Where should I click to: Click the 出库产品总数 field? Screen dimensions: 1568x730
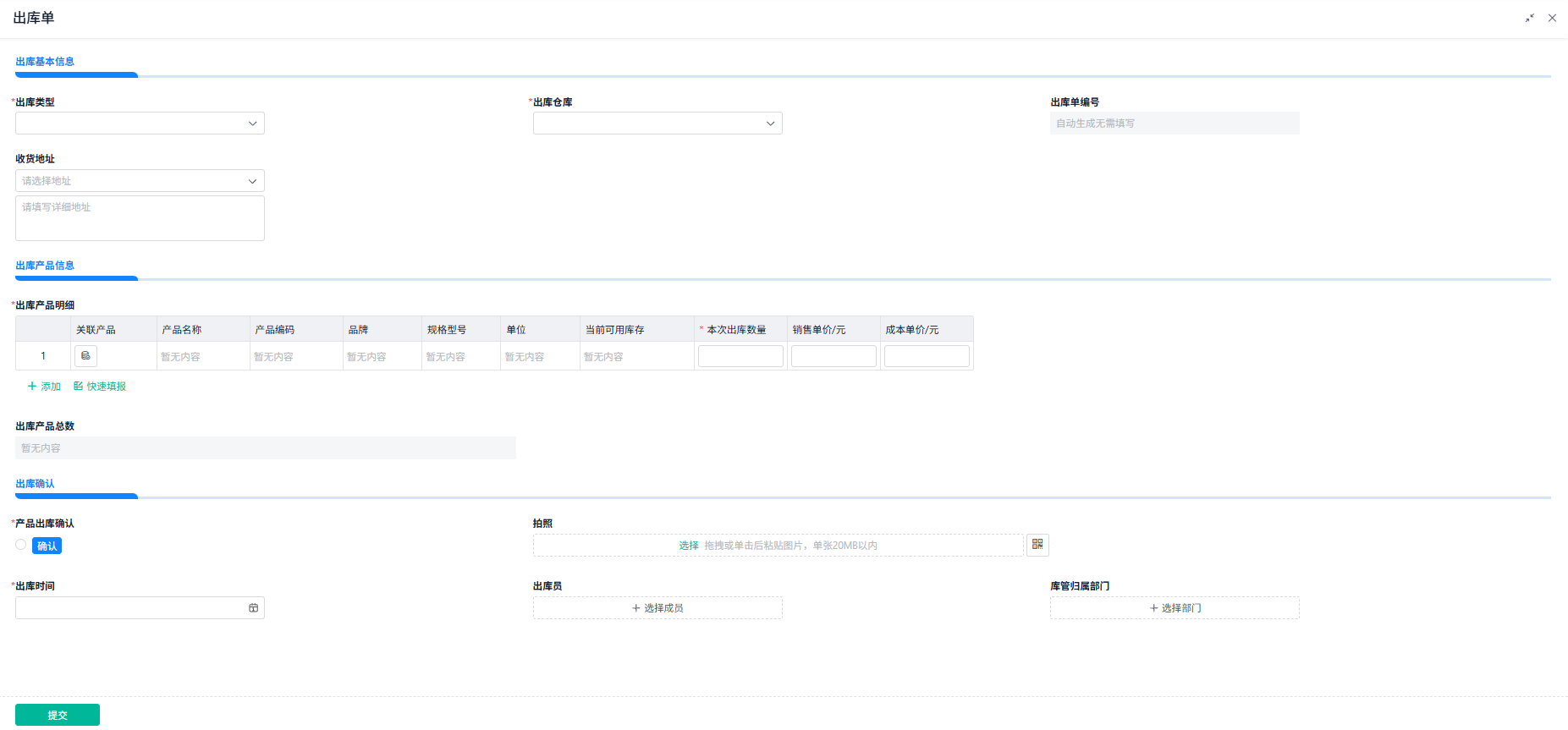(x=266, y=448)
